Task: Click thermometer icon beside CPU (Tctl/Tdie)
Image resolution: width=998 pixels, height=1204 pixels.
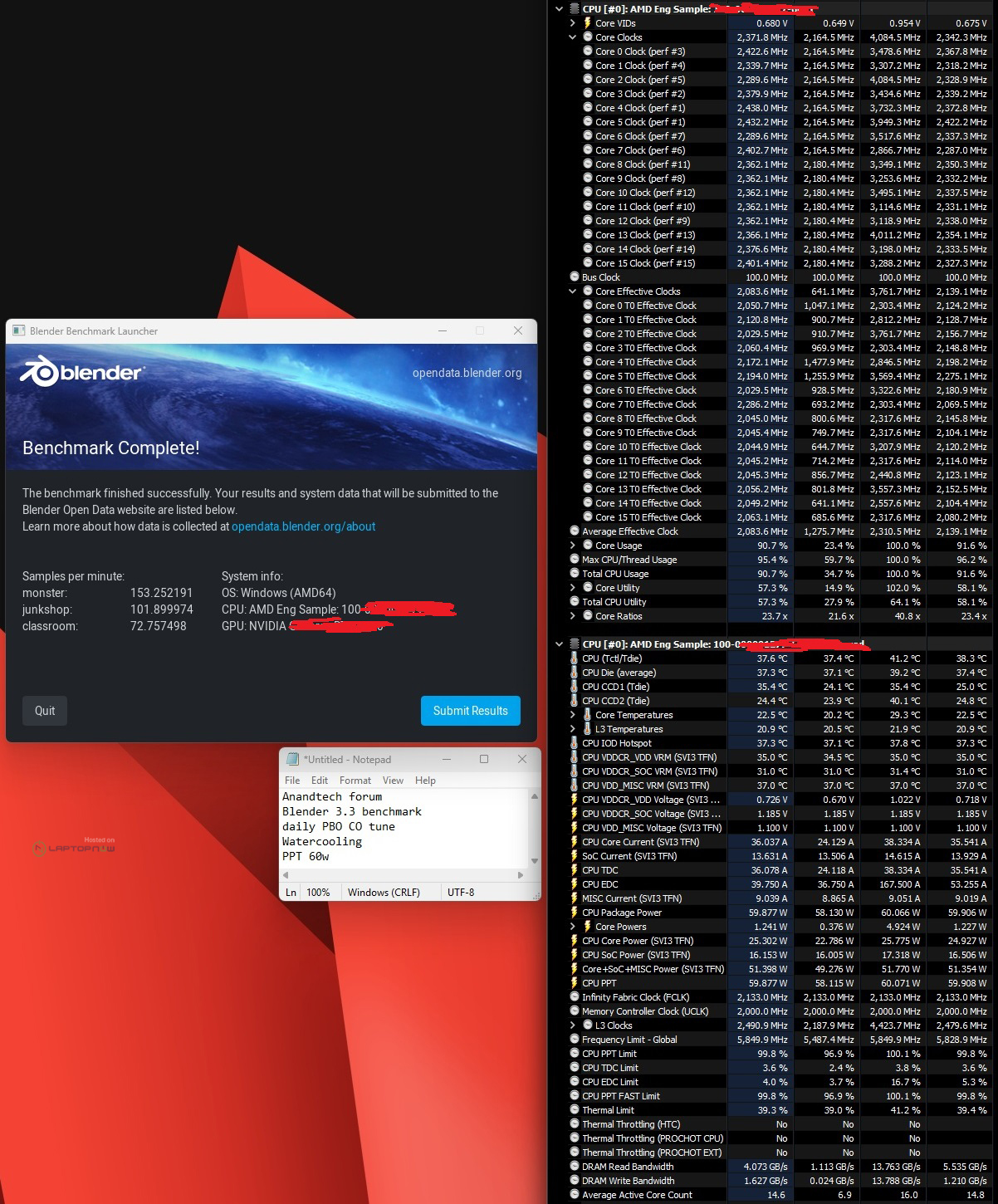Action: tap(574, 658)
